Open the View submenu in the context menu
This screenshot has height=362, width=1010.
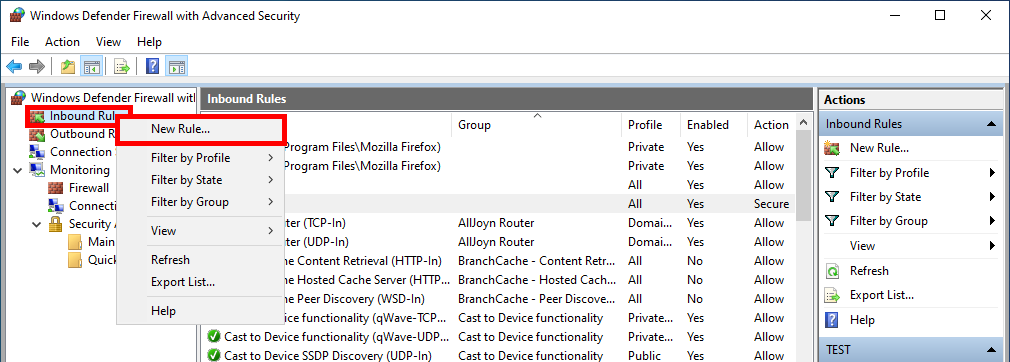[201, 231]
